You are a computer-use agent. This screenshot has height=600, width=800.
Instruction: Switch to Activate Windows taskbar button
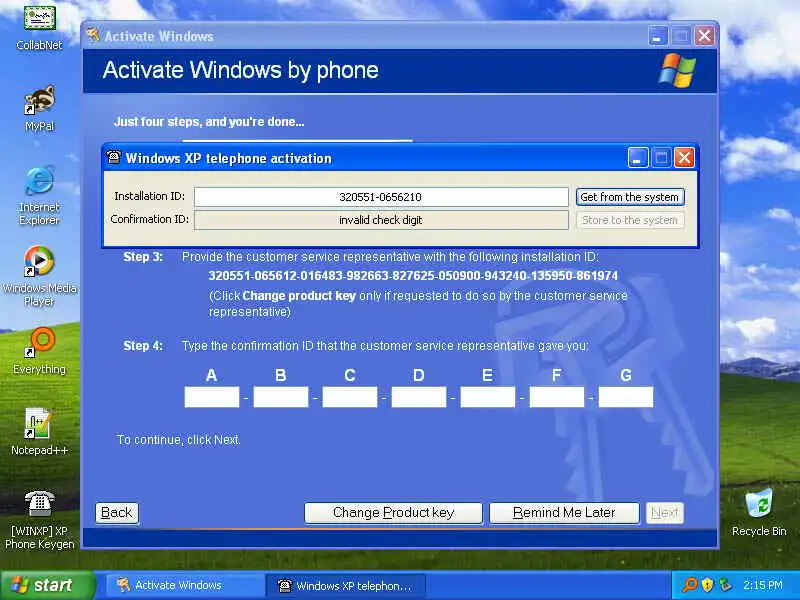[x=184, y=585]
